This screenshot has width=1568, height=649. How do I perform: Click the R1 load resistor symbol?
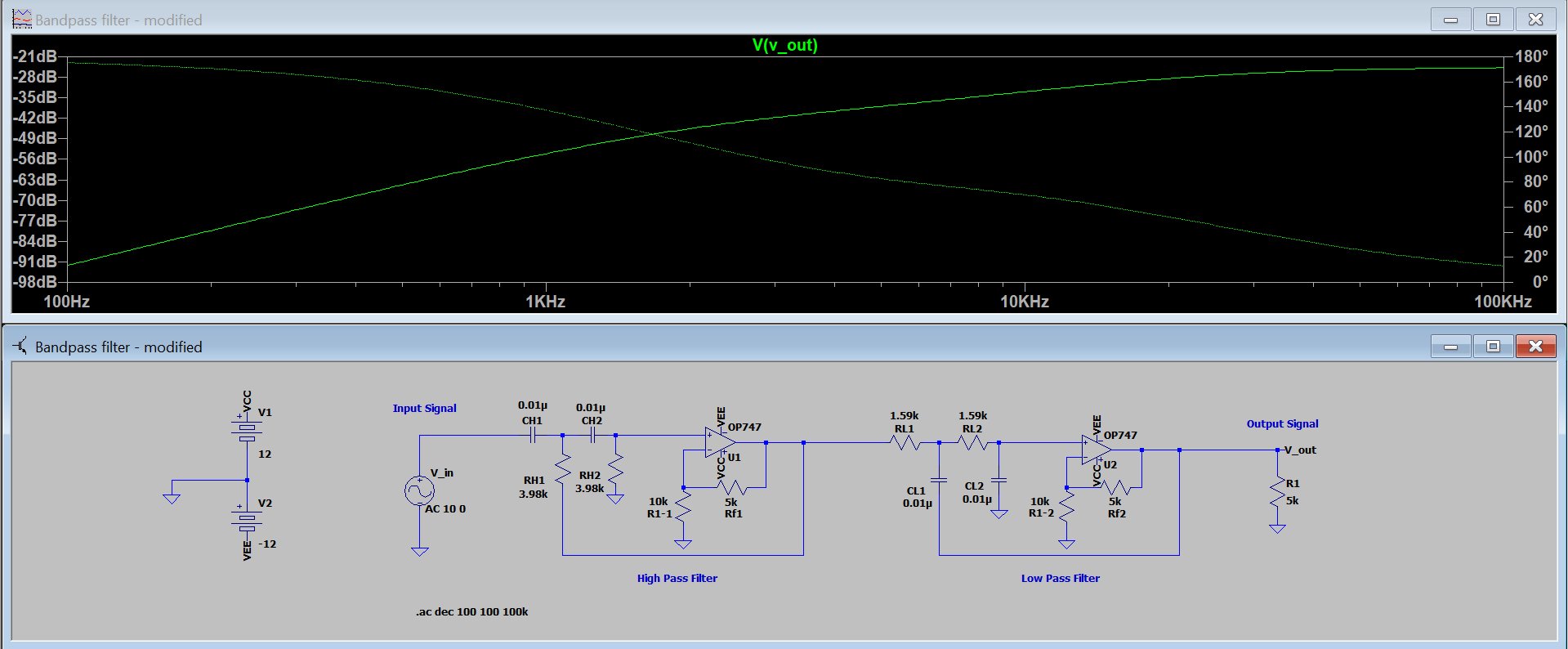(1277, 492)
